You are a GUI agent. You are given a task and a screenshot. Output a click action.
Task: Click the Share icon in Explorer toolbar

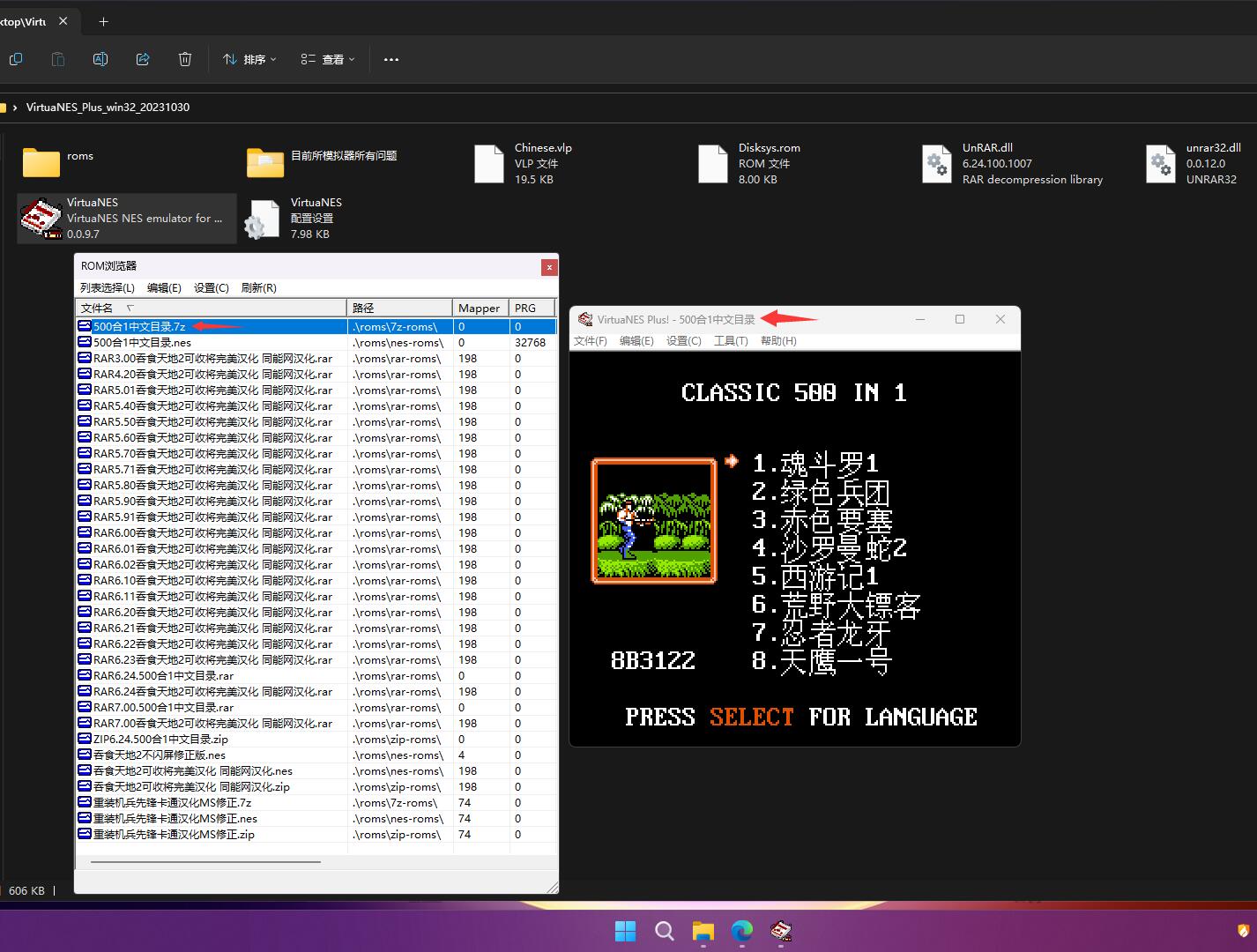point(143,59)
